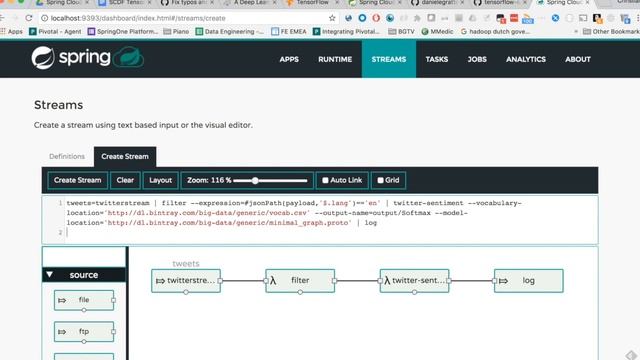Open the ABOUT navigation item

578,59
